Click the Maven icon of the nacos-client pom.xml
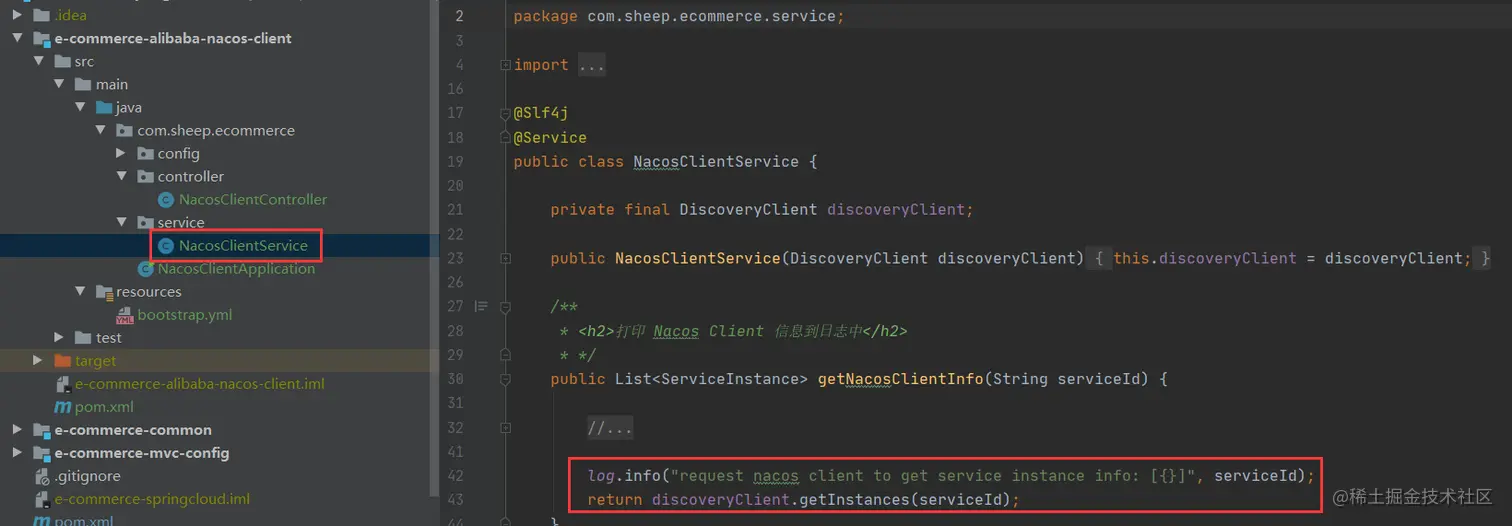Screen dimensions: 1512x526 (63, 407)
